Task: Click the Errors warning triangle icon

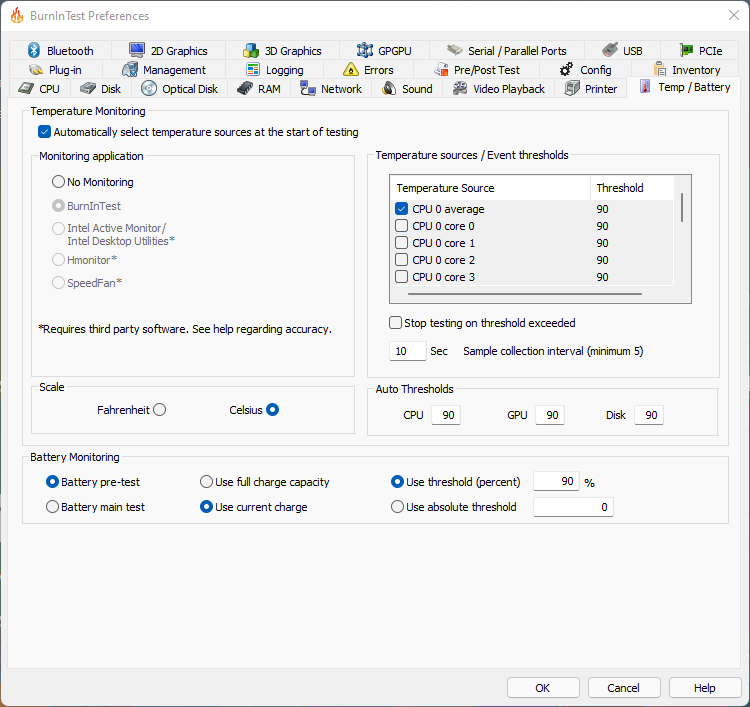Action: 351,69
